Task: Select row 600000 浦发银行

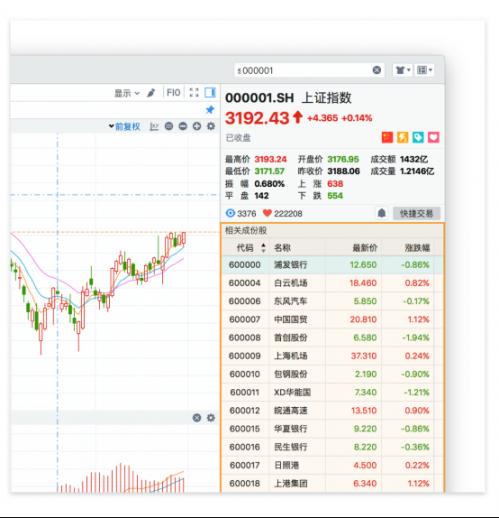Action: coord(332,265)
